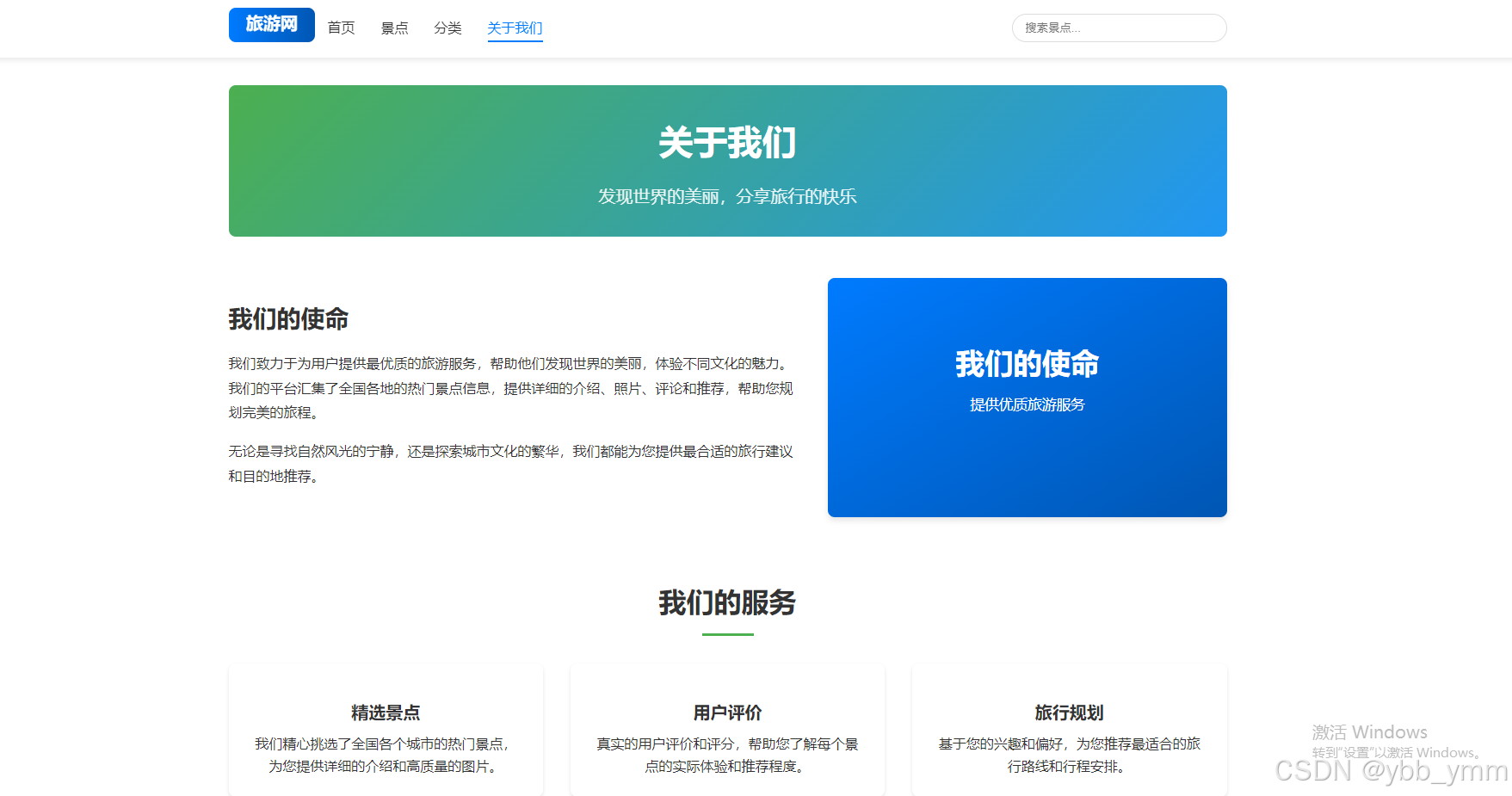This screenshot has height=796, width=1512.
Task: Click 提供优质旅游服务 text in blue card
Action: point(1027,404)
